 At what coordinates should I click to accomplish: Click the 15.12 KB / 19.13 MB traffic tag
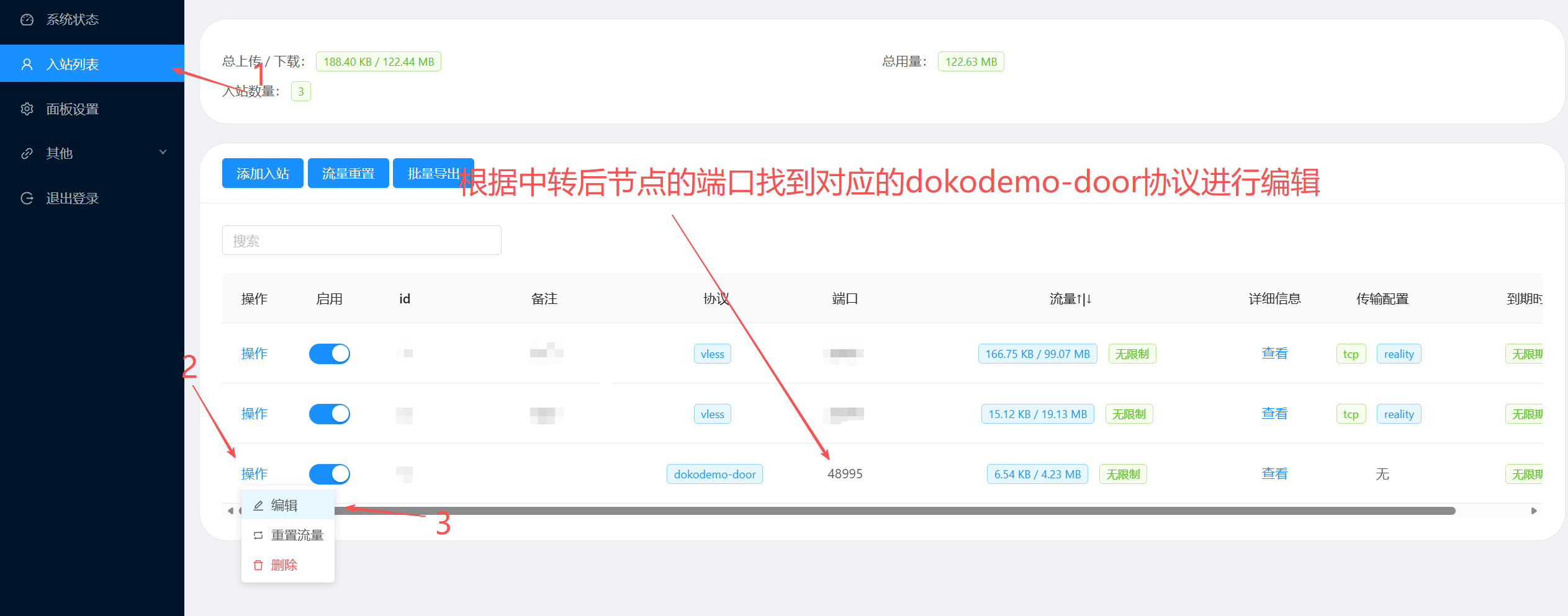click(1037, 414)
